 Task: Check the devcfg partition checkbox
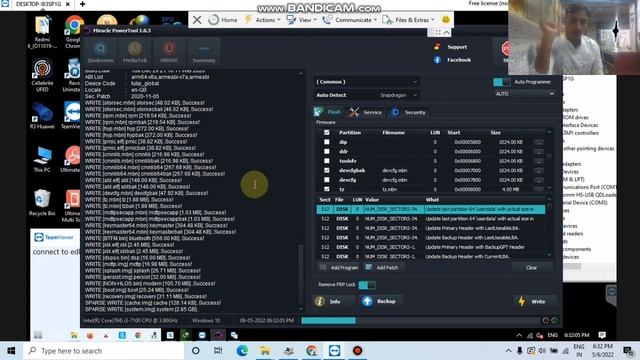pos(327,180)
